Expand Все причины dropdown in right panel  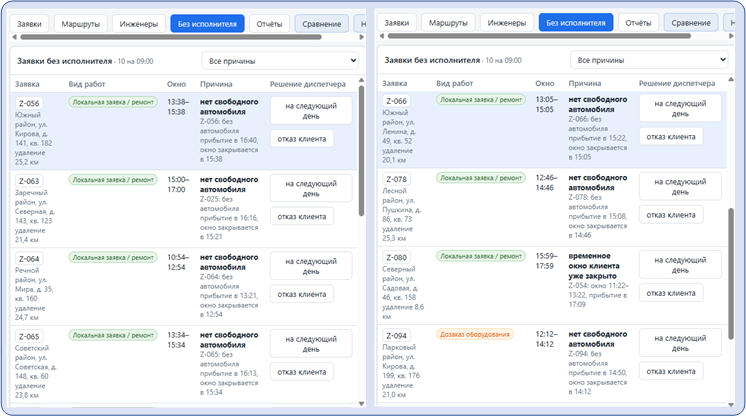(649, 60)
